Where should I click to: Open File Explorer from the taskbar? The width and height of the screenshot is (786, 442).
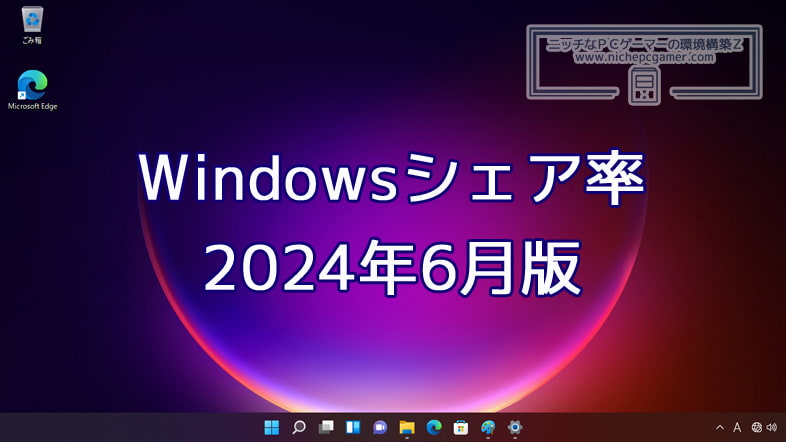pyautogui.click(x=407, y=427)
